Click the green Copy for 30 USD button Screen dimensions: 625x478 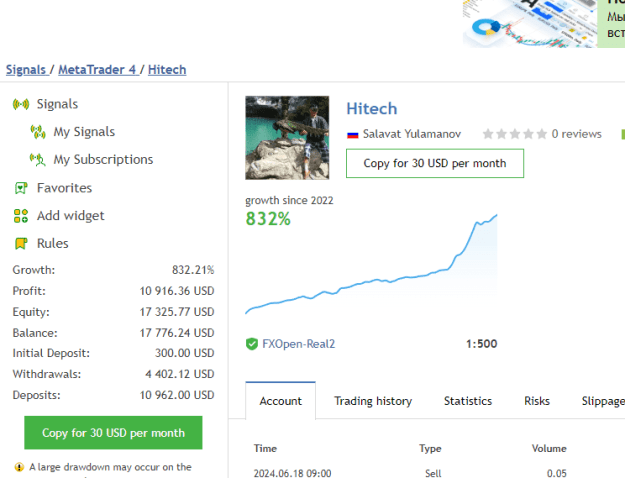coord(113,433)
